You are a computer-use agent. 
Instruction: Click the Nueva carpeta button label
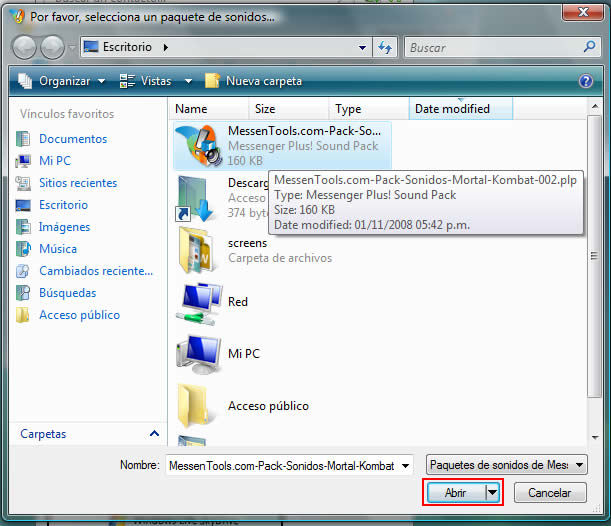point(264,81)
